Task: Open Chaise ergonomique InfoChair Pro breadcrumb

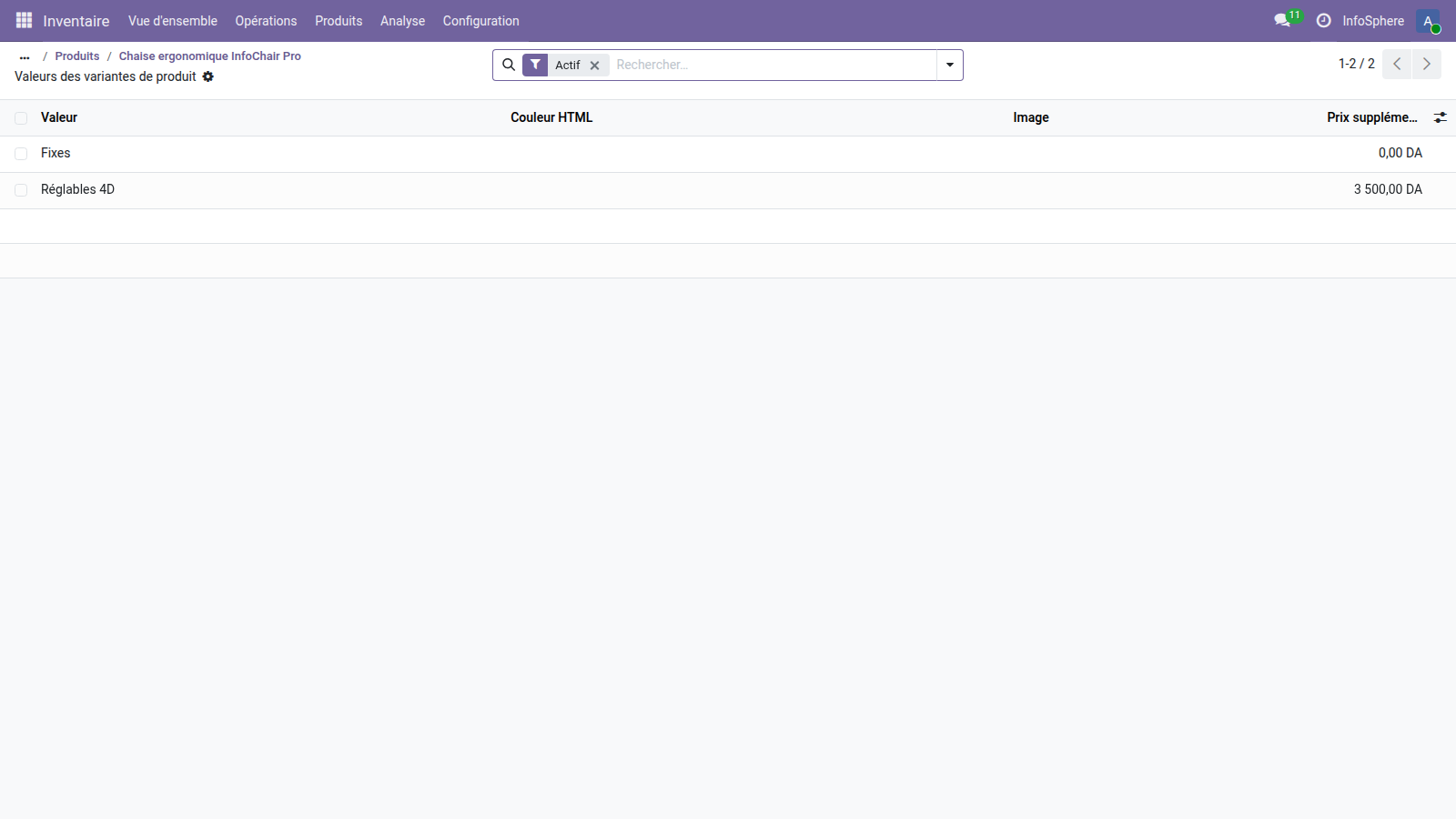Action: 209,56
